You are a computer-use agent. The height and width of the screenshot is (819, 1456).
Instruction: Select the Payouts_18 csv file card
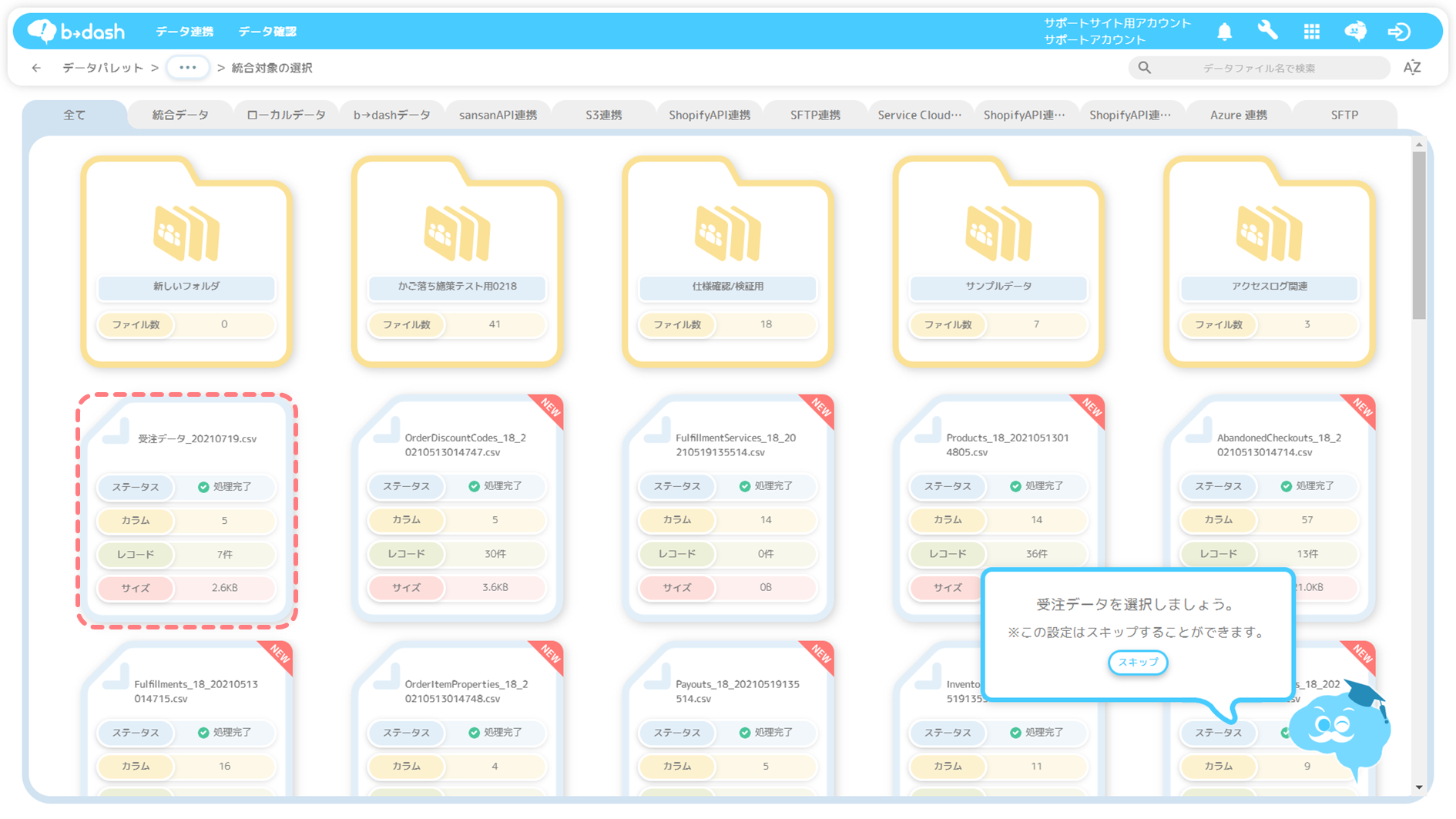point(728,718)
